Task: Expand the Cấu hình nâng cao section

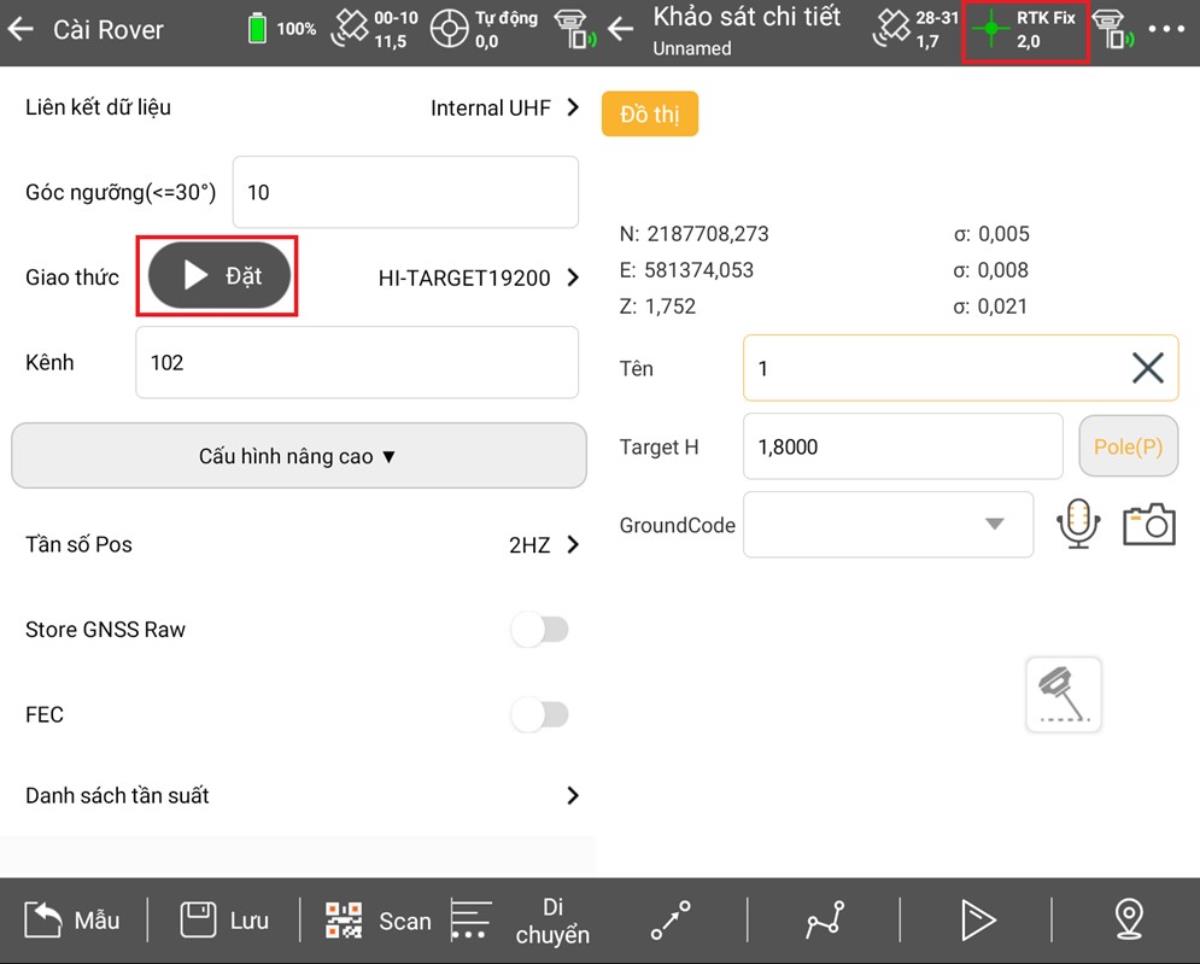Action: 298,456
